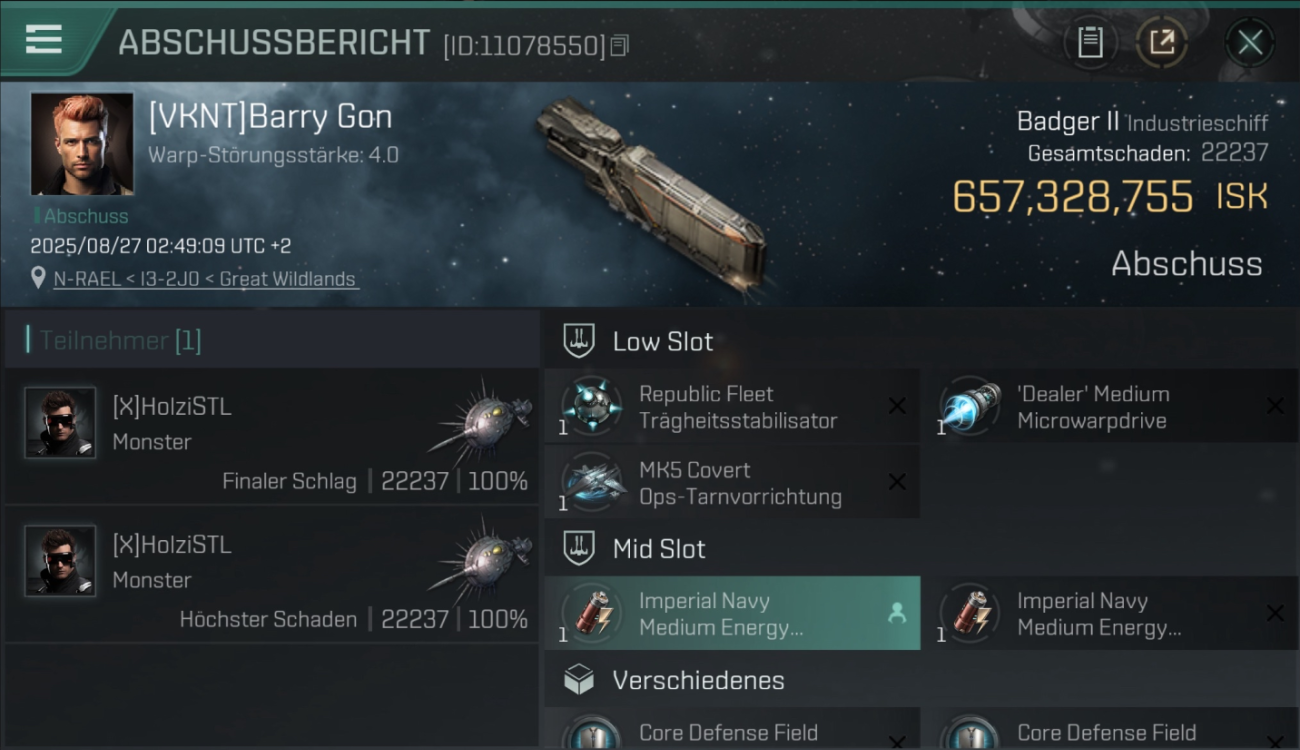This screenshot has height=750, width=1300.
Task: Click the clipboard icon in the header
Action: coord(1090,42)
